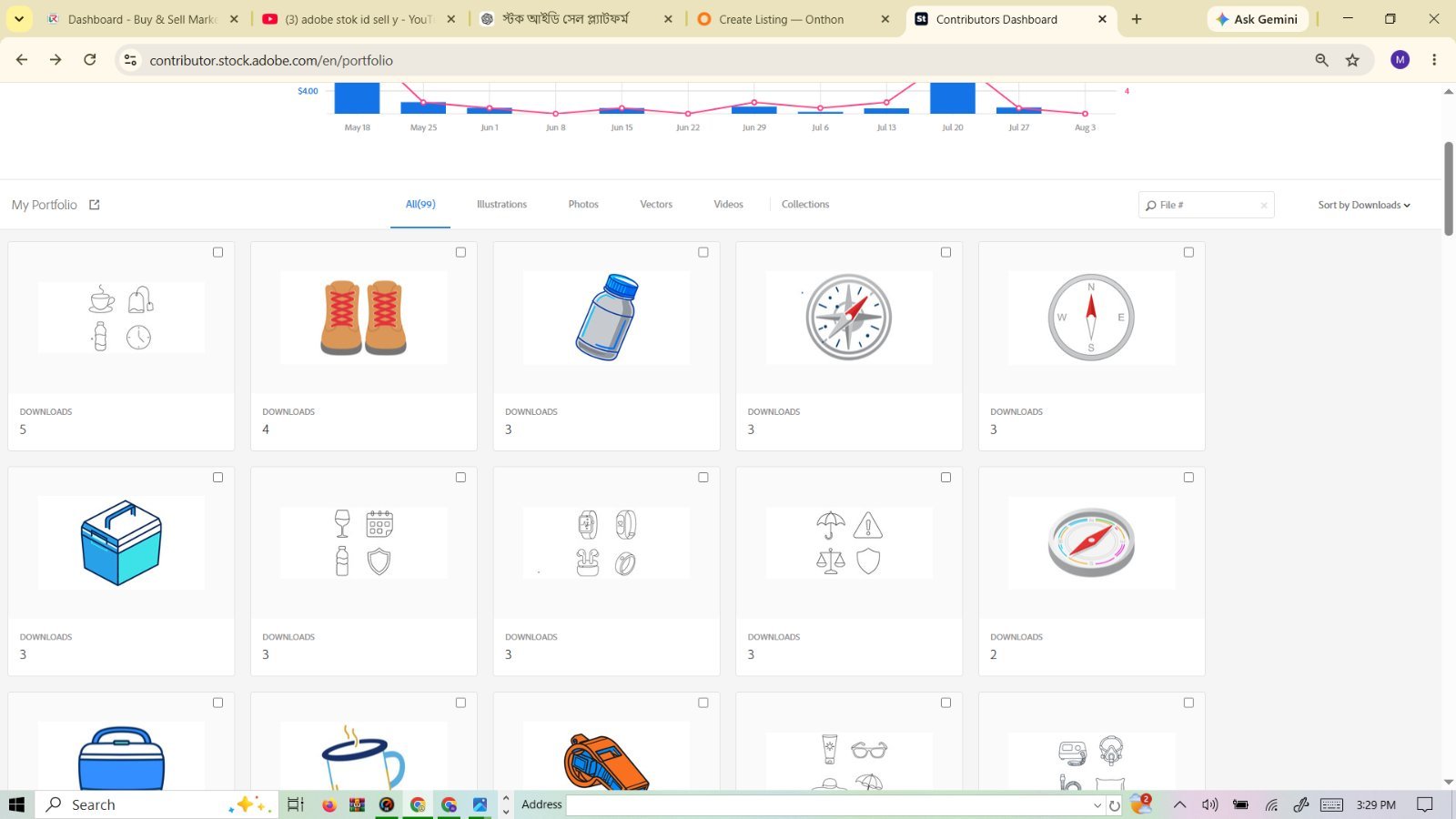This screenshot has width=1456, height=819.
Task: Open the Chrome three-dot menu
Action: tap(1434, 60)
